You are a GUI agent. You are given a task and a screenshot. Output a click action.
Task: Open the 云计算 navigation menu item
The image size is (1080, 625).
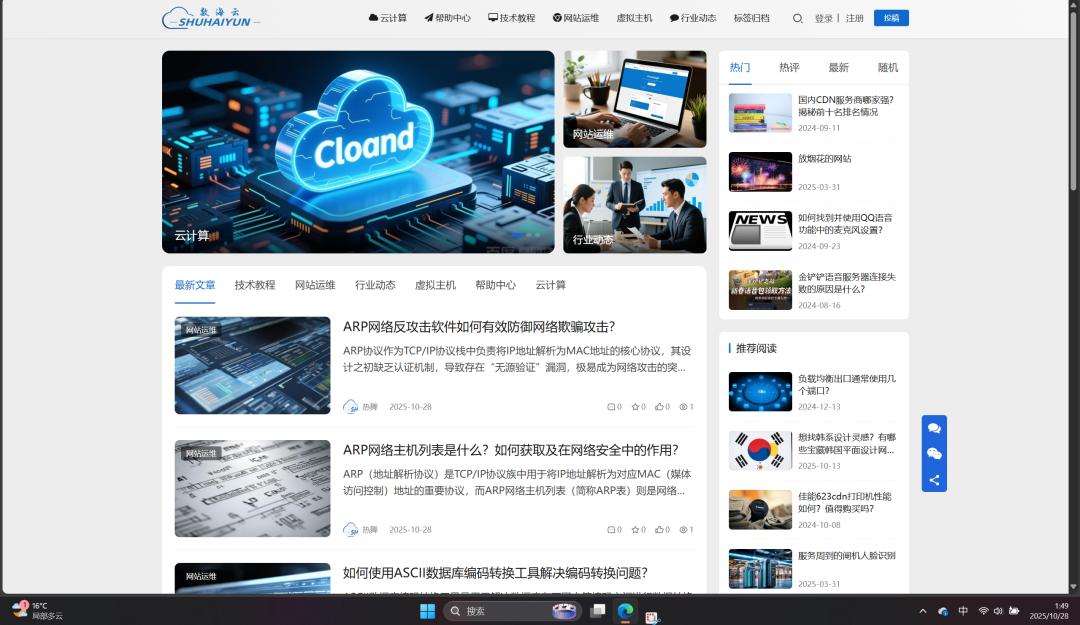point(388,18)
